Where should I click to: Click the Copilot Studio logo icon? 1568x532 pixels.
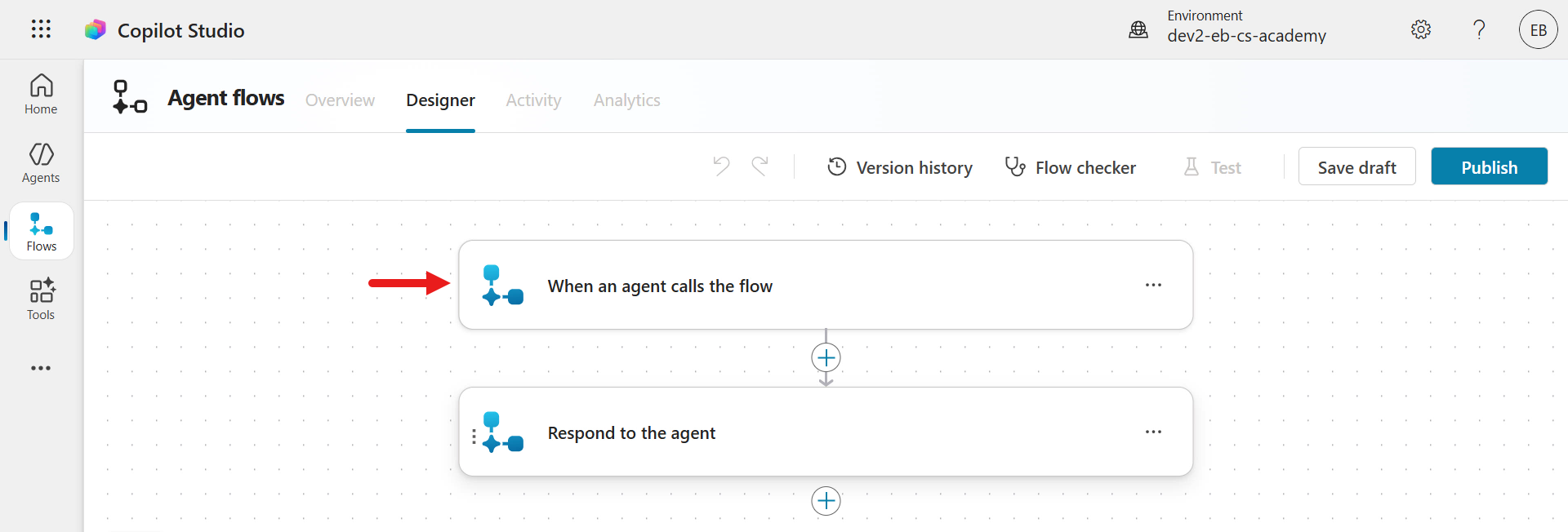[96, 30]
